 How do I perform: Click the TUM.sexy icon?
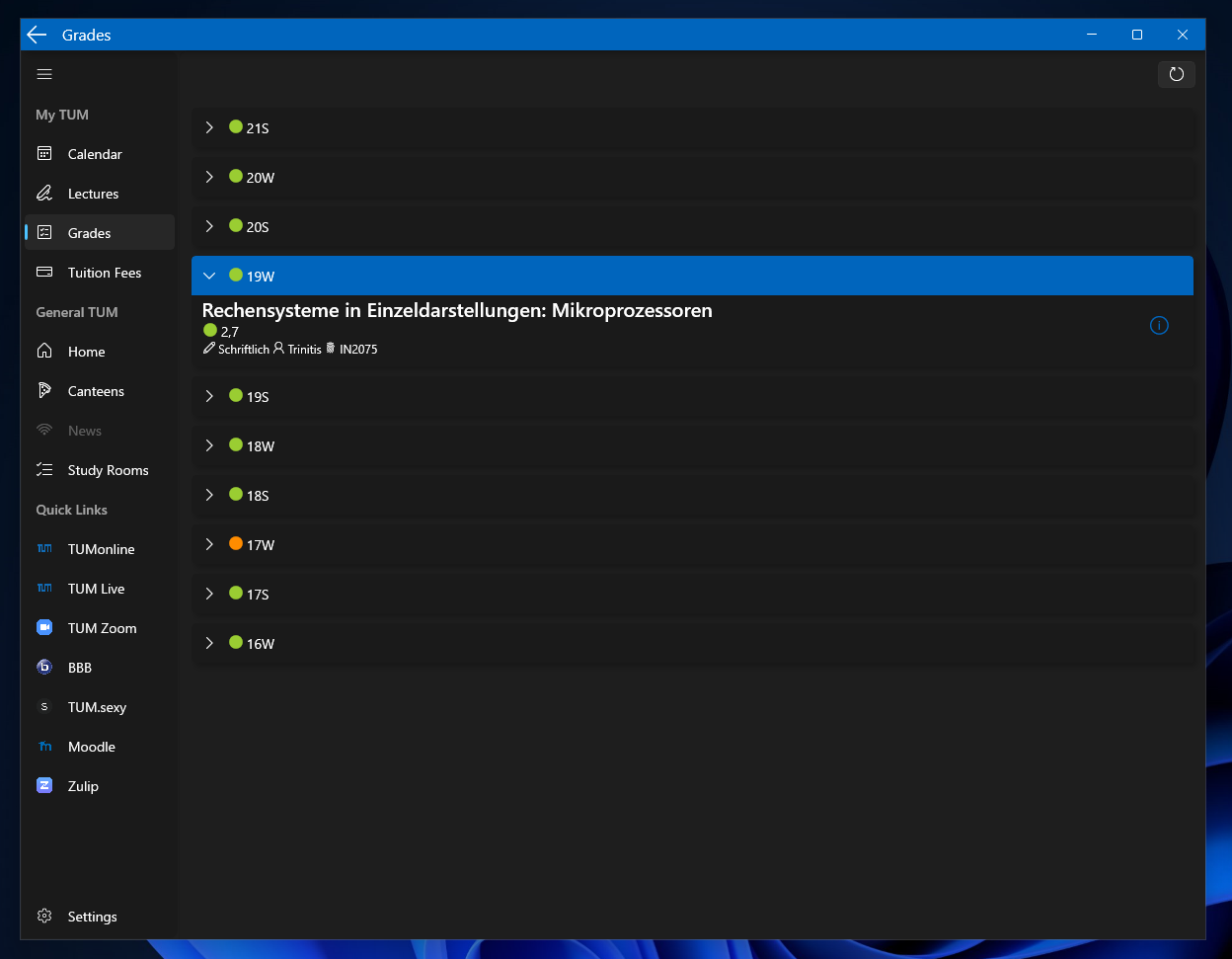click(44, 706)
